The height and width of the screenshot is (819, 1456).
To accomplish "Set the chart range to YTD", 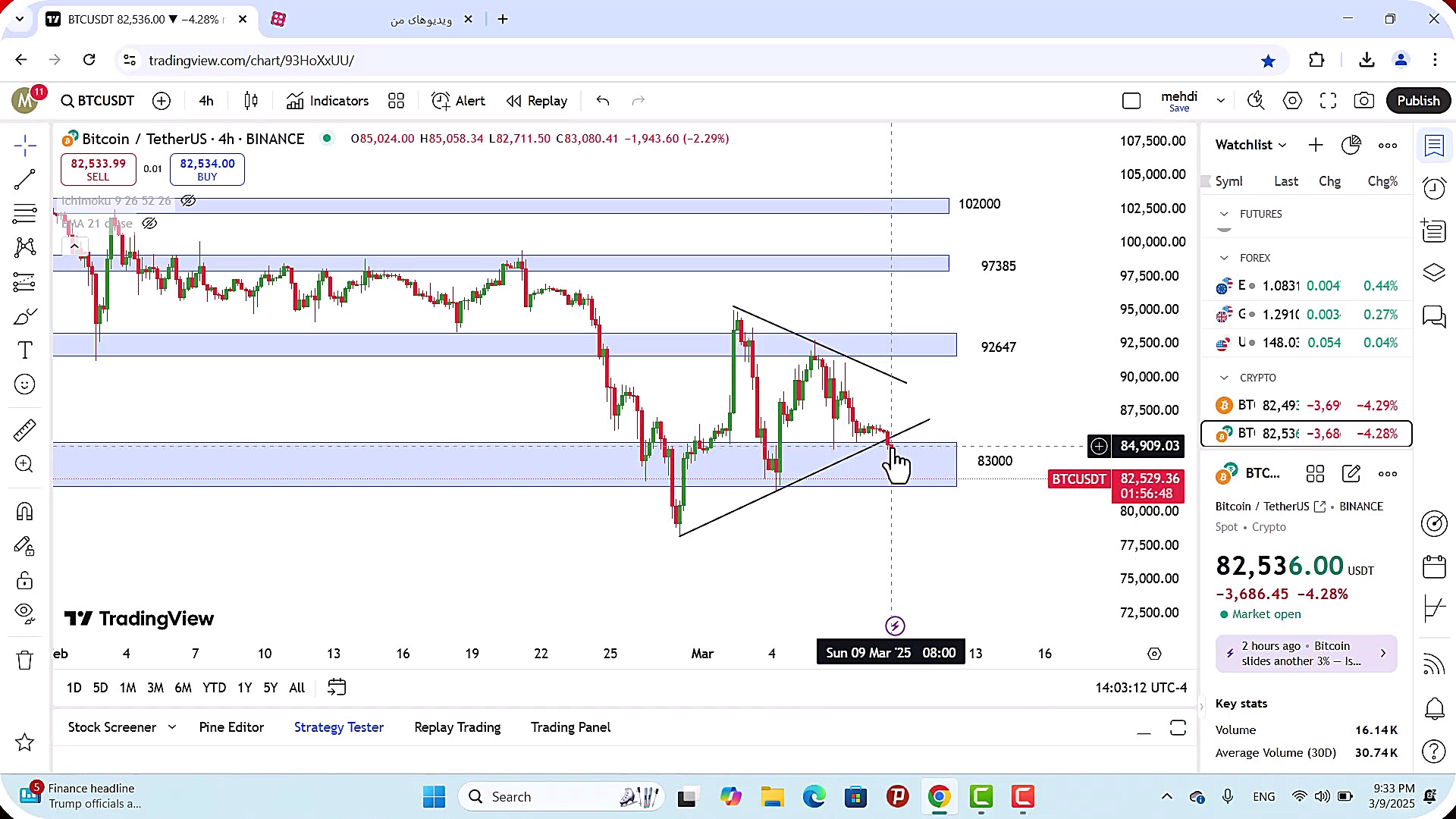I will pyautogui.click(x=214, y=688).
